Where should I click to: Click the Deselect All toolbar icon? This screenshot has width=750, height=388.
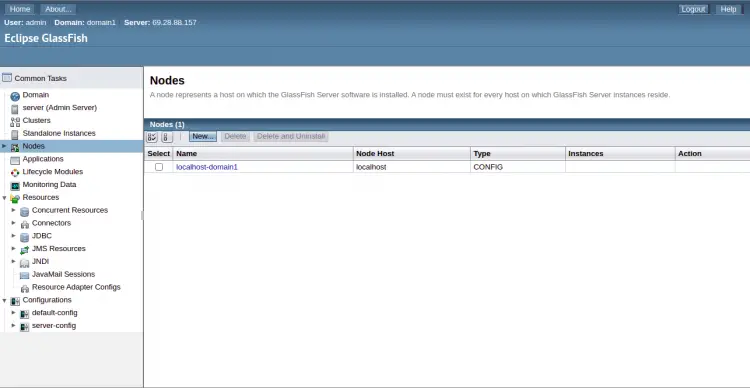[166, 137]
